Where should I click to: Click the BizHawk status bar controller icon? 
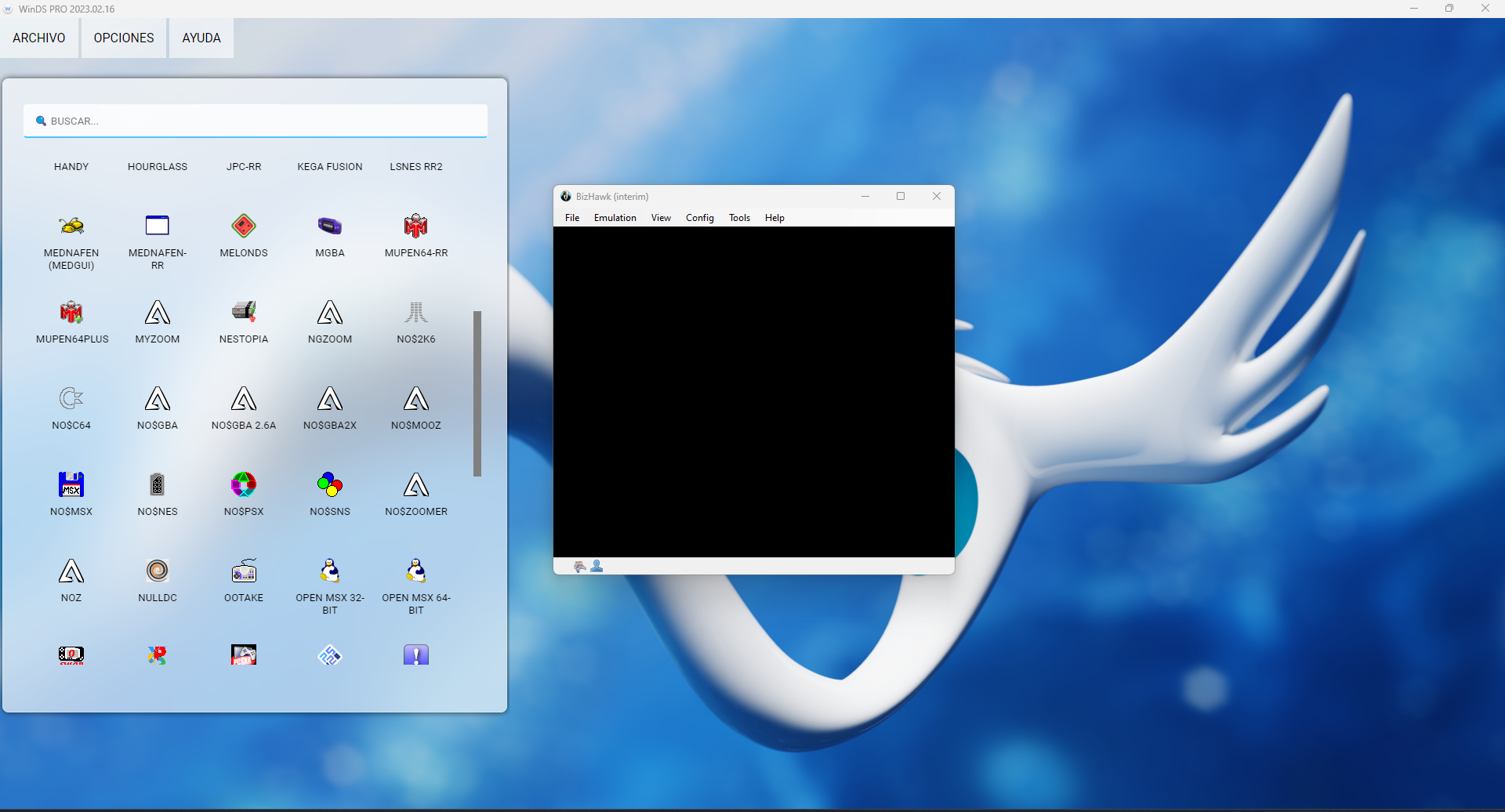(x=580, y=566)
